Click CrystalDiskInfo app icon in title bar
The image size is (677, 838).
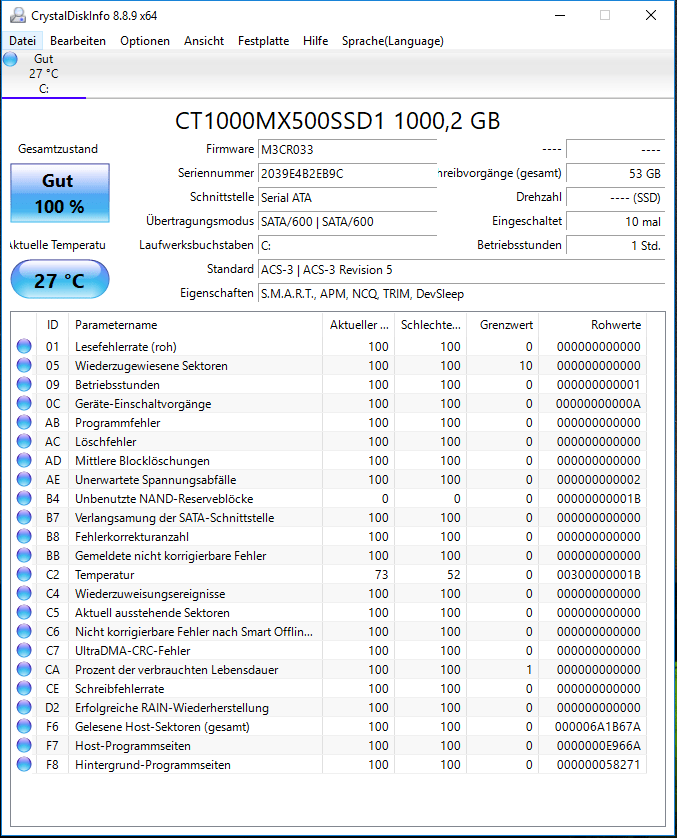18,15
